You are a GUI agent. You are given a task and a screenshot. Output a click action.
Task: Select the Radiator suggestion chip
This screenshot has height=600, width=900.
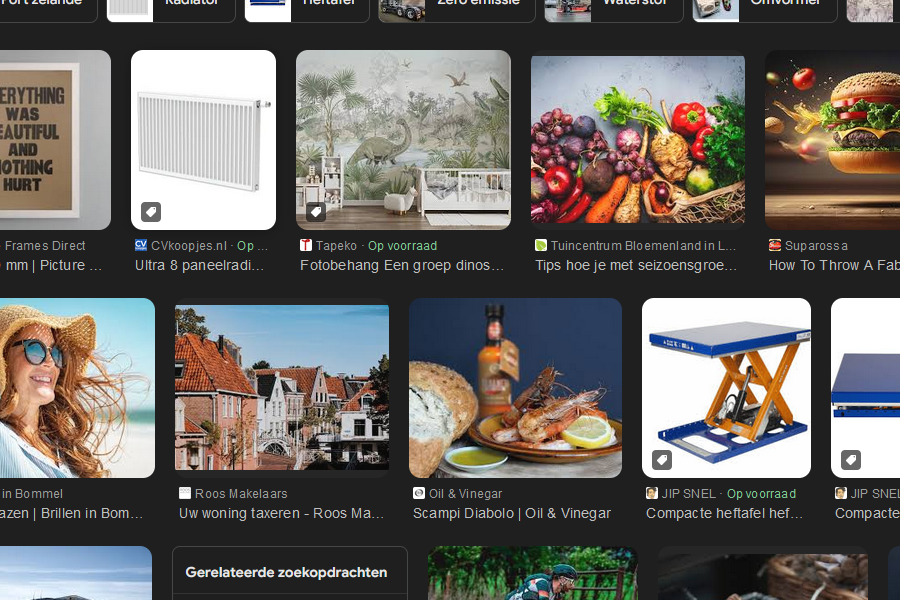pyautogui.click(x=170, y=5)
